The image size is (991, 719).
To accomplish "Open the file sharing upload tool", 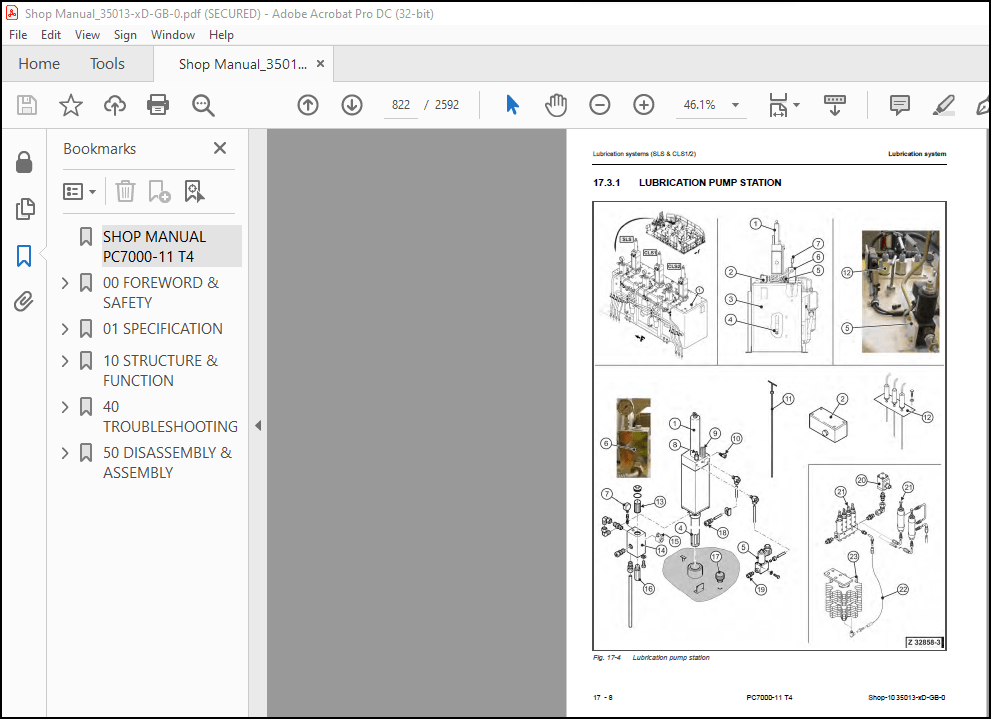I will 114,104.
